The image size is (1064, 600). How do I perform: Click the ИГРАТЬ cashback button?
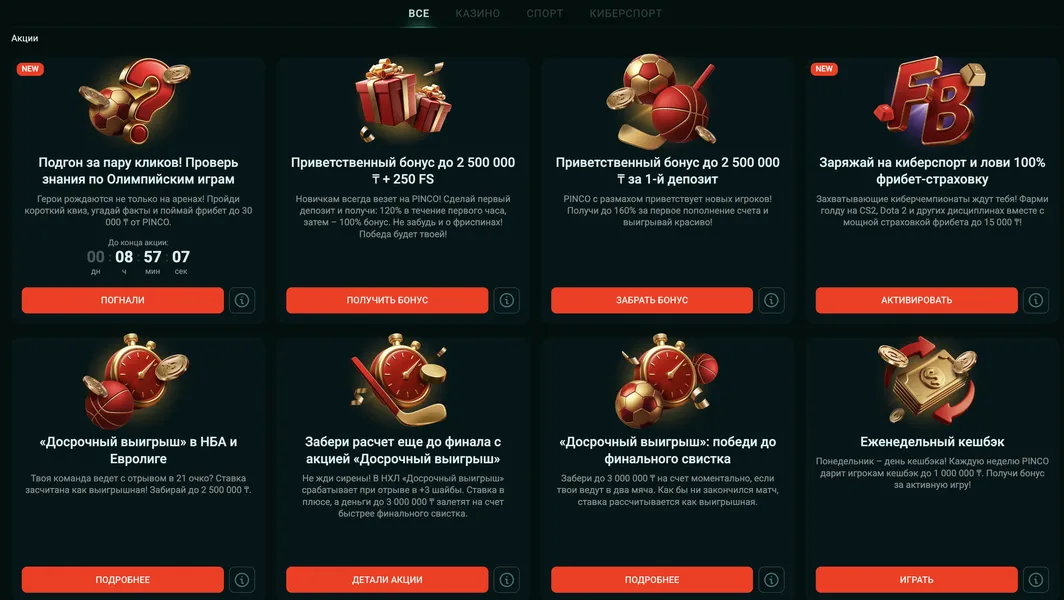point(917,580)
